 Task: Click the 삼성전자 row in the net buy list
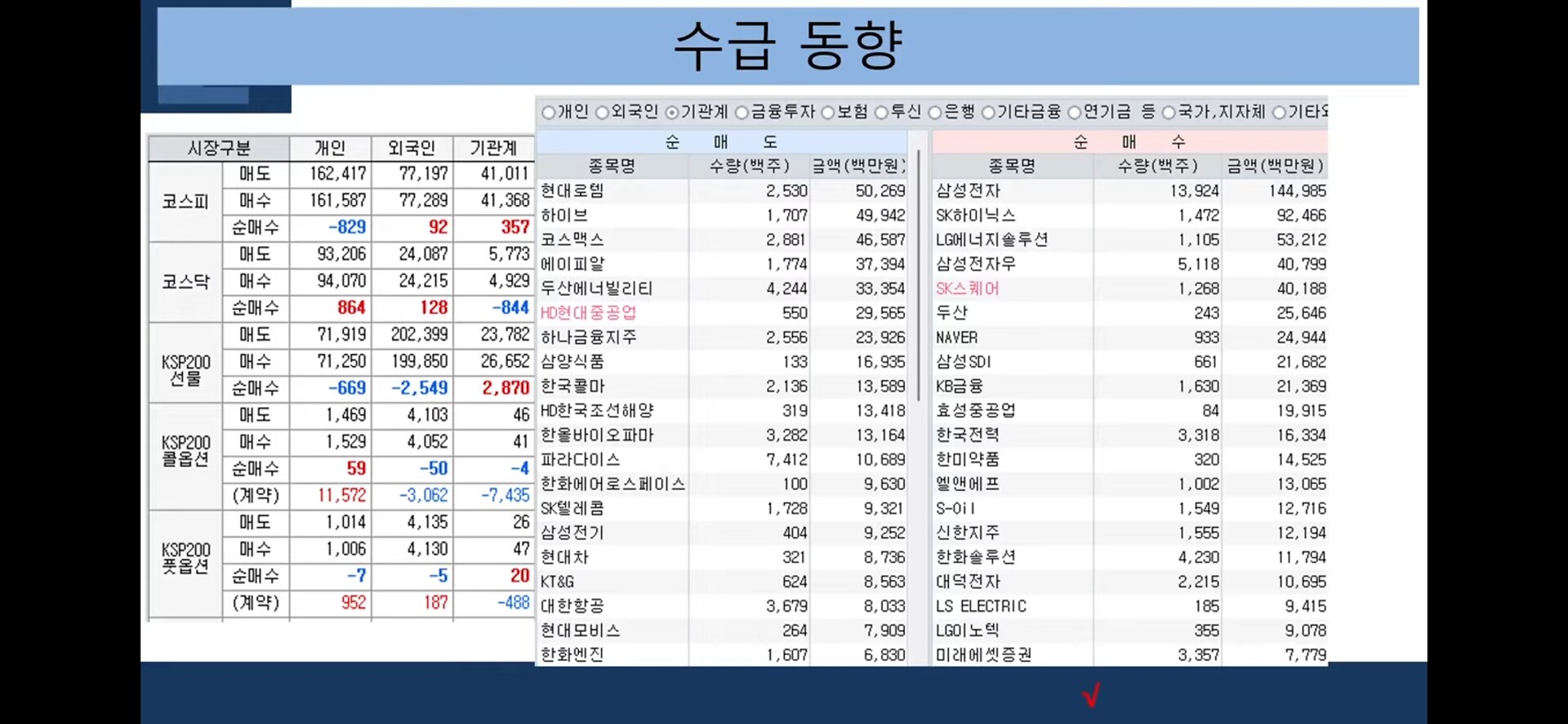[x=1130, y=190]
